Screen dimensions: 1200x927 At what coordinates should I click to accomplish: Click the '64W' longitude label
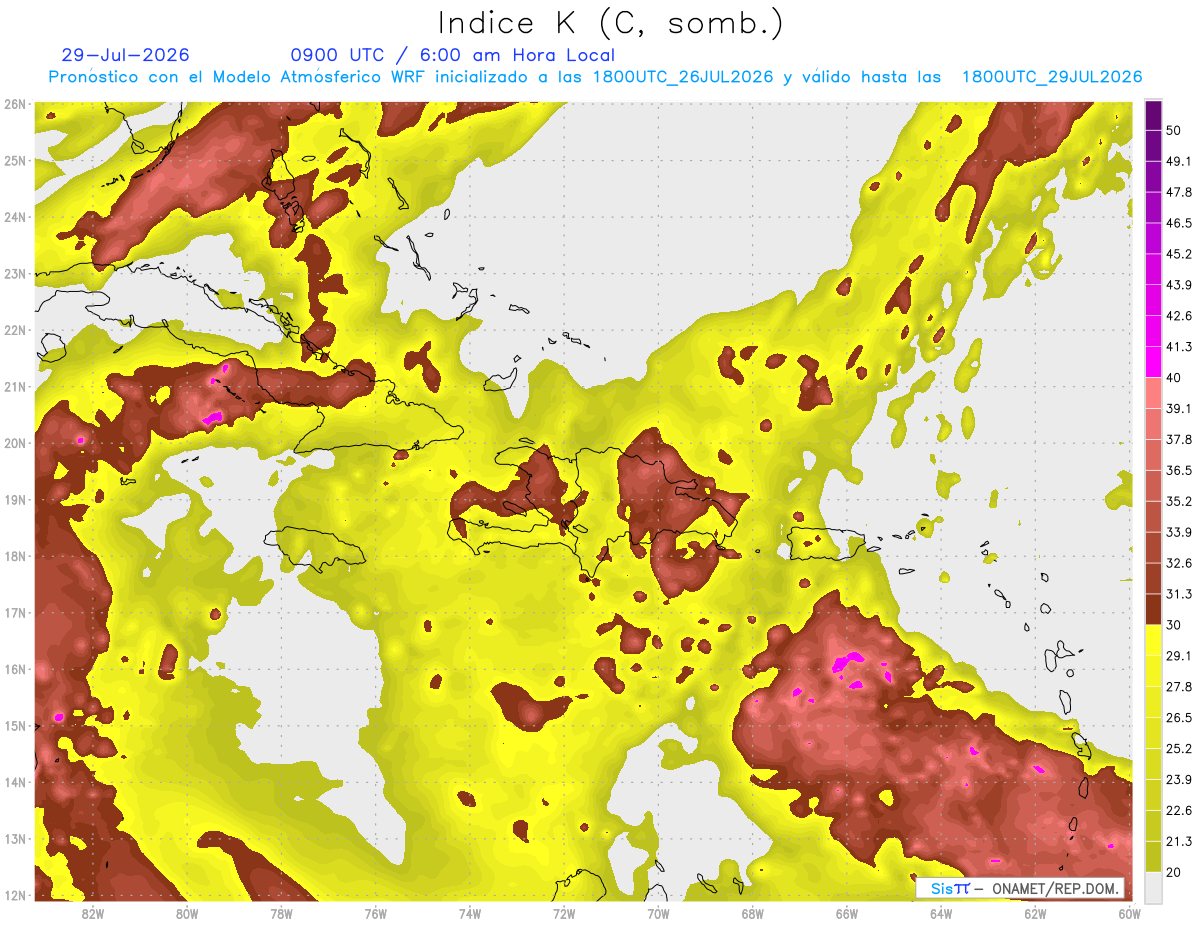click(x=941, y=914)
